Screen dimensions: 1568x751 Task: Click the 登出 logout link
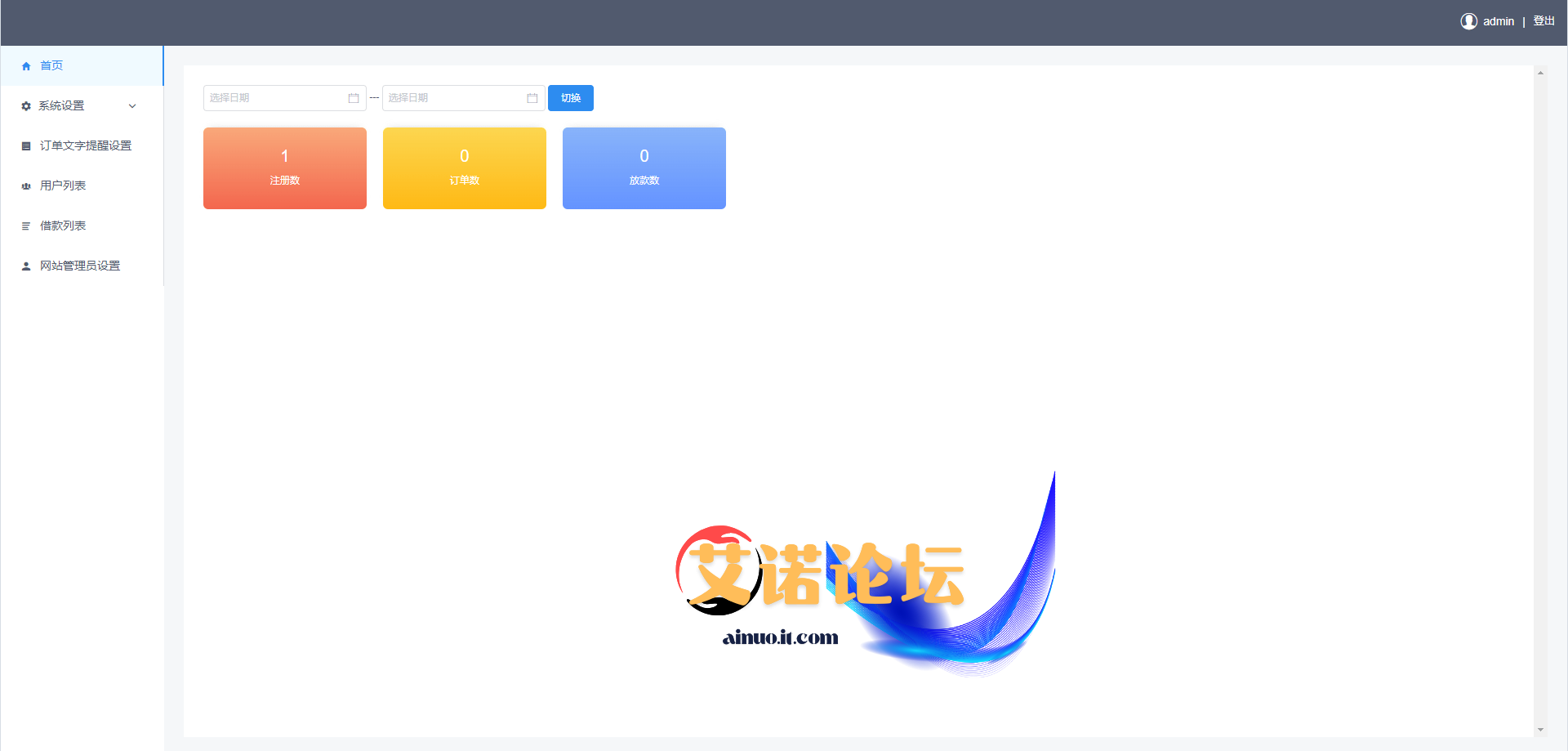tap(1543, 21)
